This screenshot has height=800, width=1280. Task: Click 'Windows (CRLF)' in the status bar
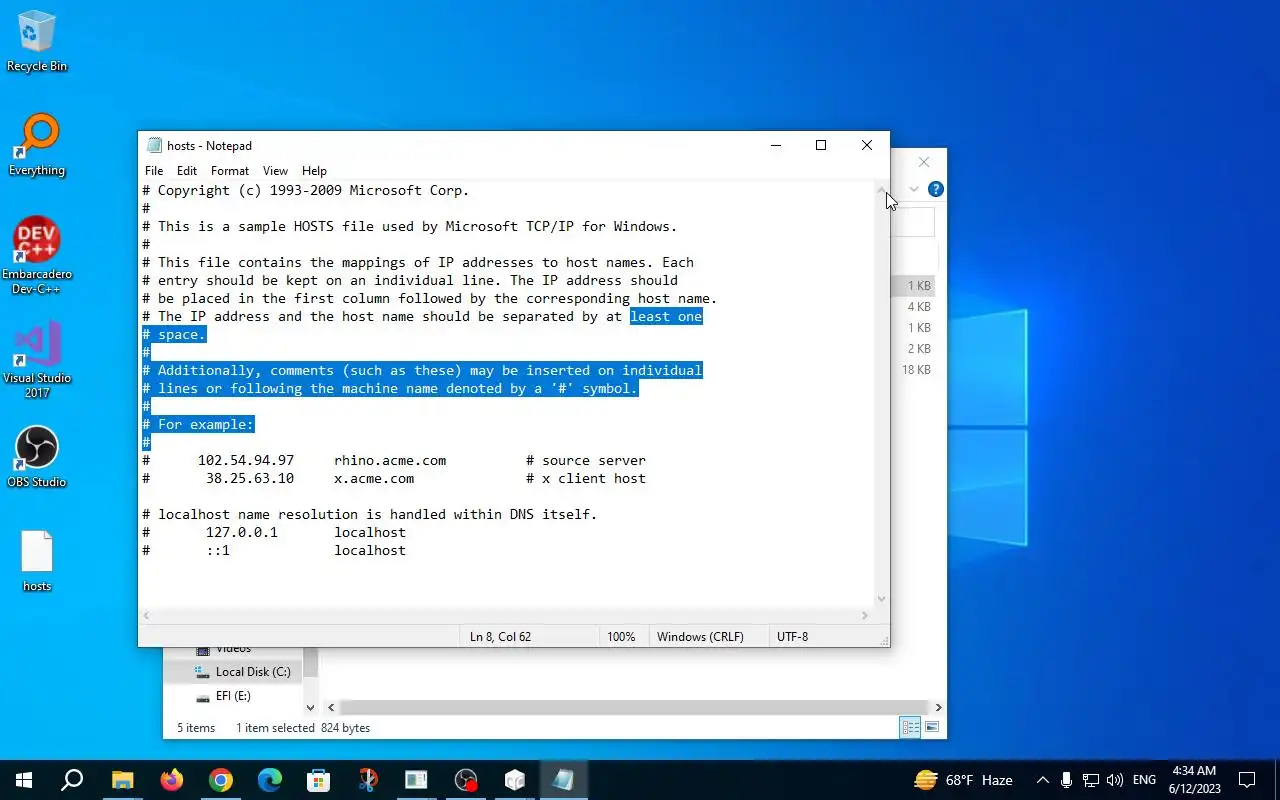(700, 637)
